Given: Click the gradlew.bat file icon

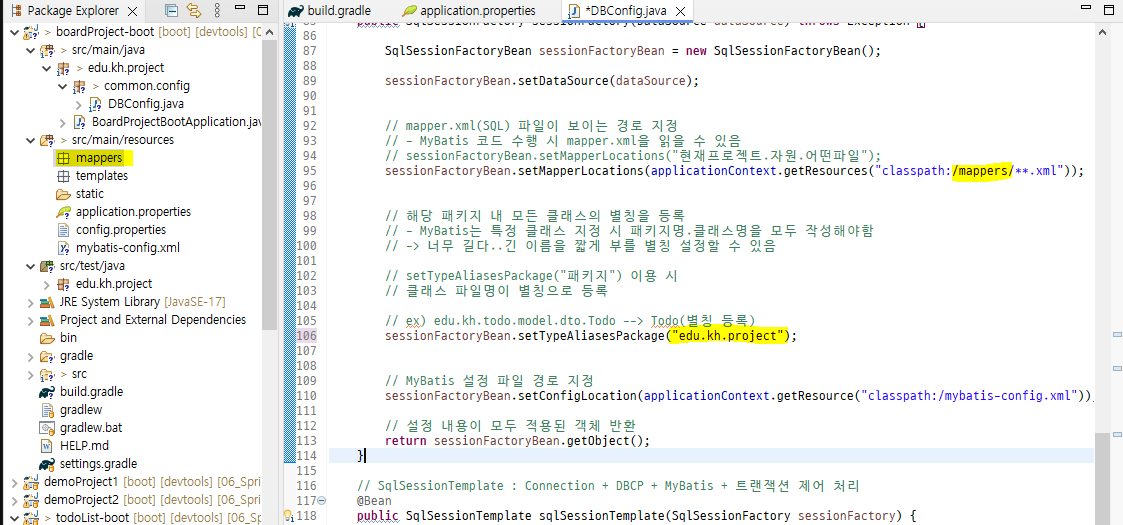Looking at the screenshot, I should pos(47,428).
